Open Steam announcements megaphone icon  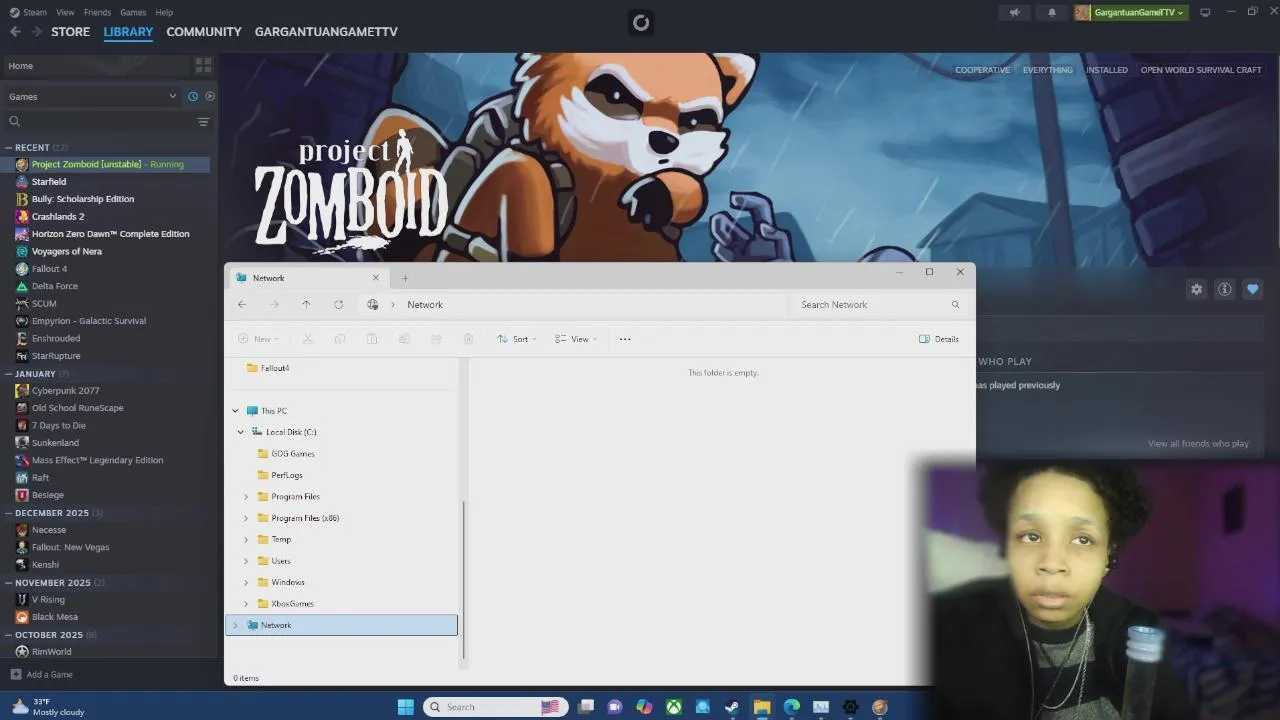point(1014,12)
